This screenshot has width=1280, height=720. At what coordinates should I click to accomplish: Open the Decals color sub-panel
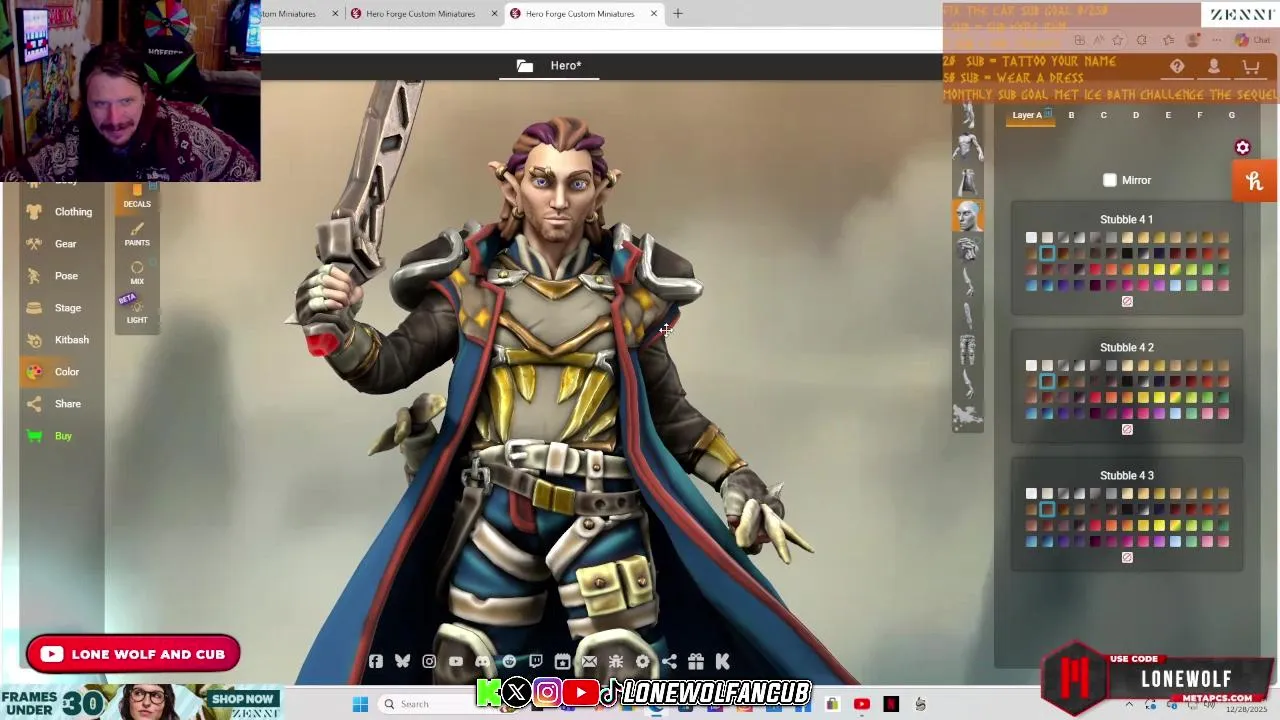(137, 196)
